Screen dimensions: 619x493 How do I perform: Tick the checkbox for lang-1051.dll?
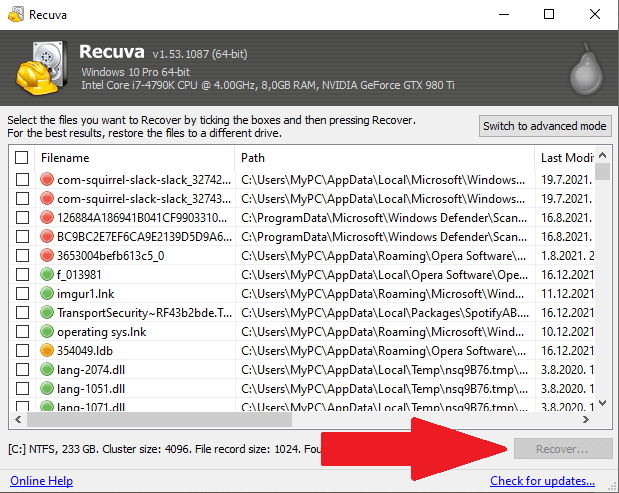coord(23,388)
